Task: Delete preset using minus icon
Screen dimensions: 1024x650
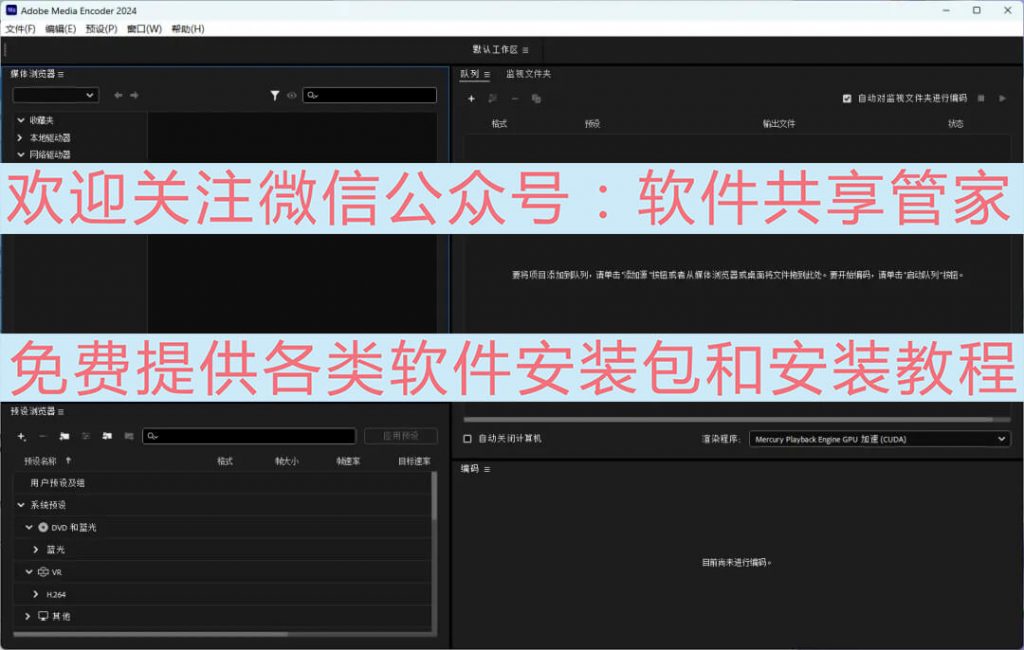Action: click(42, 436)
